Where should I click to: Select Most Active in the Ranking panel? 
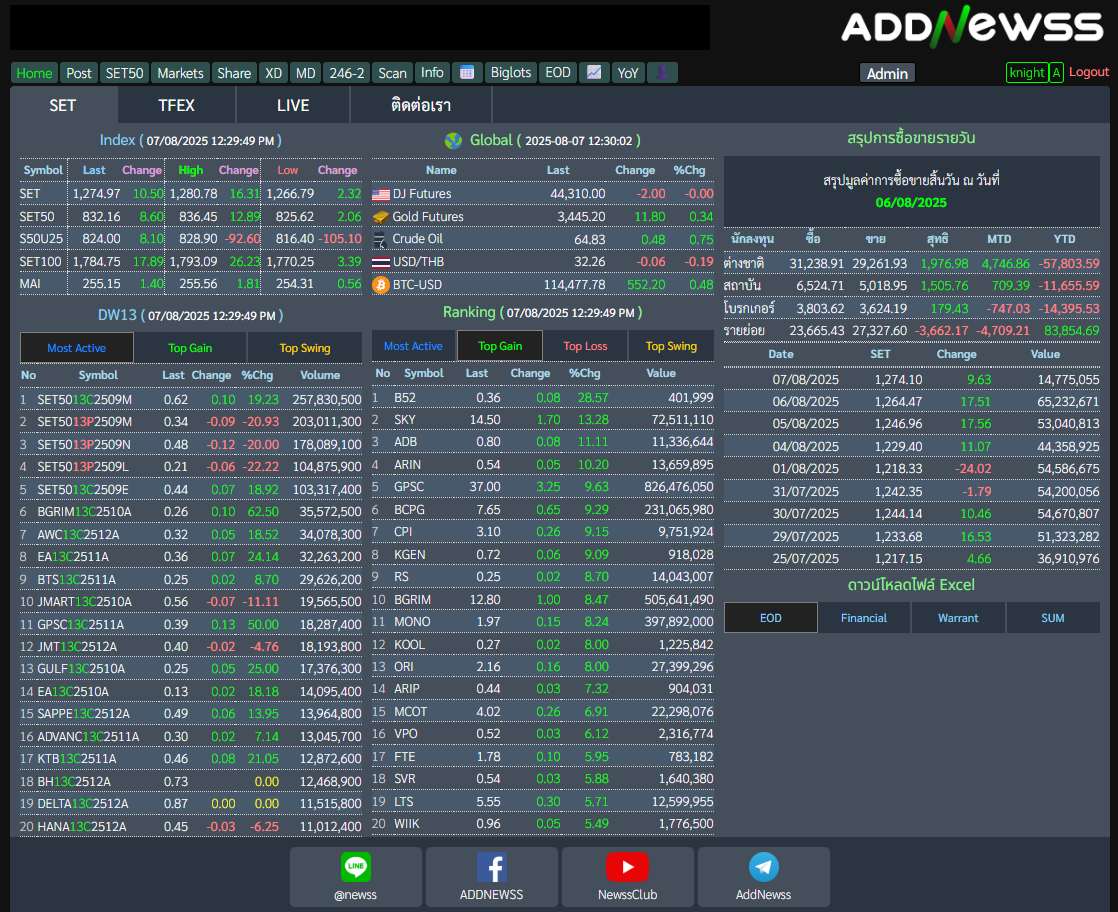pos(414,346)
